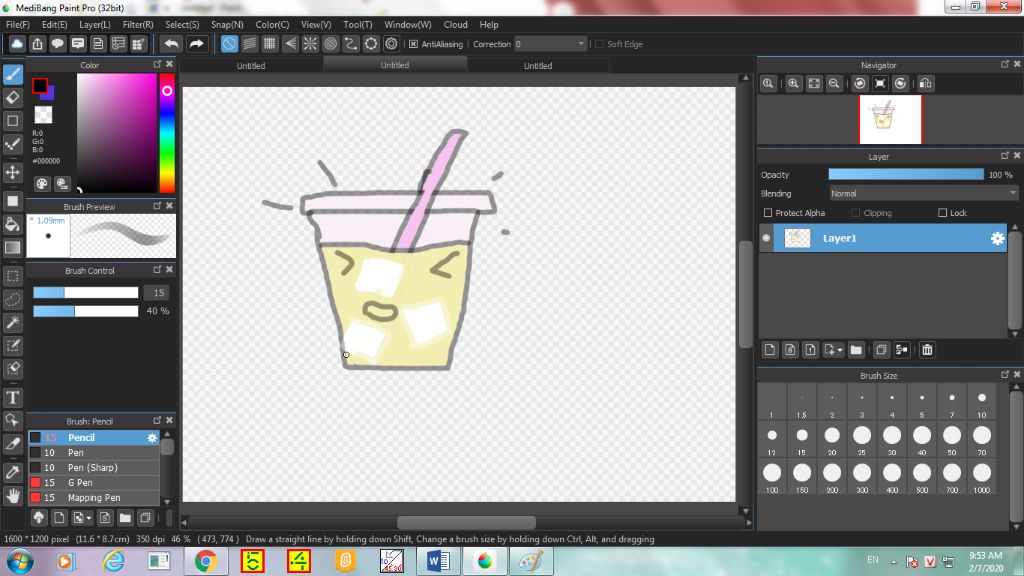Viewport: 1024px width, 576px height.
Task: Zoom out using the Navigator panel
Action: (834, 84)
